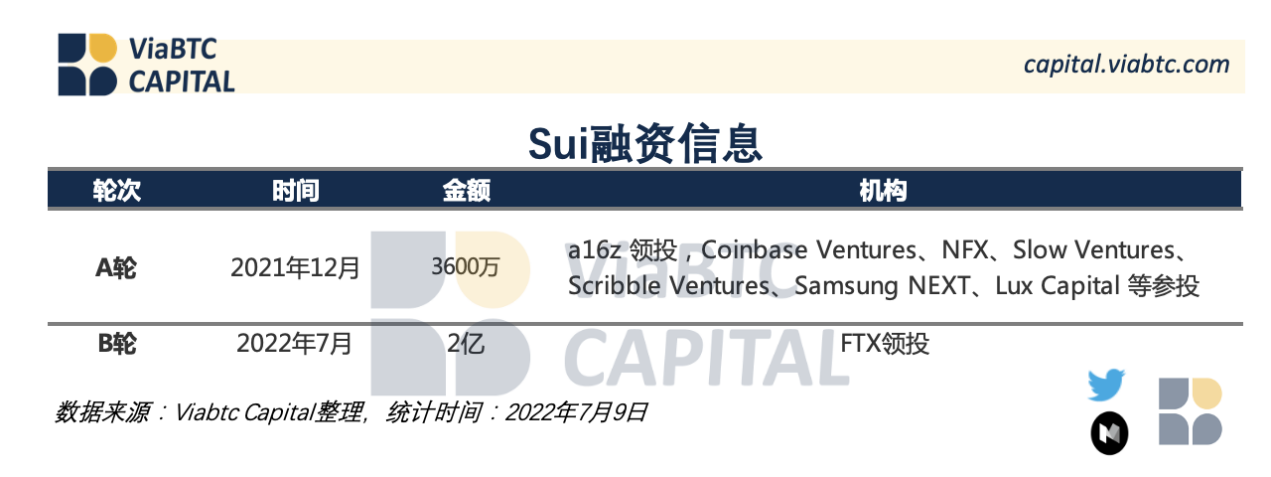This screenshot has width=1271, height=477.
Task: Click the B轮 row label
Action: pyautogui.click(x=116, y=344)
